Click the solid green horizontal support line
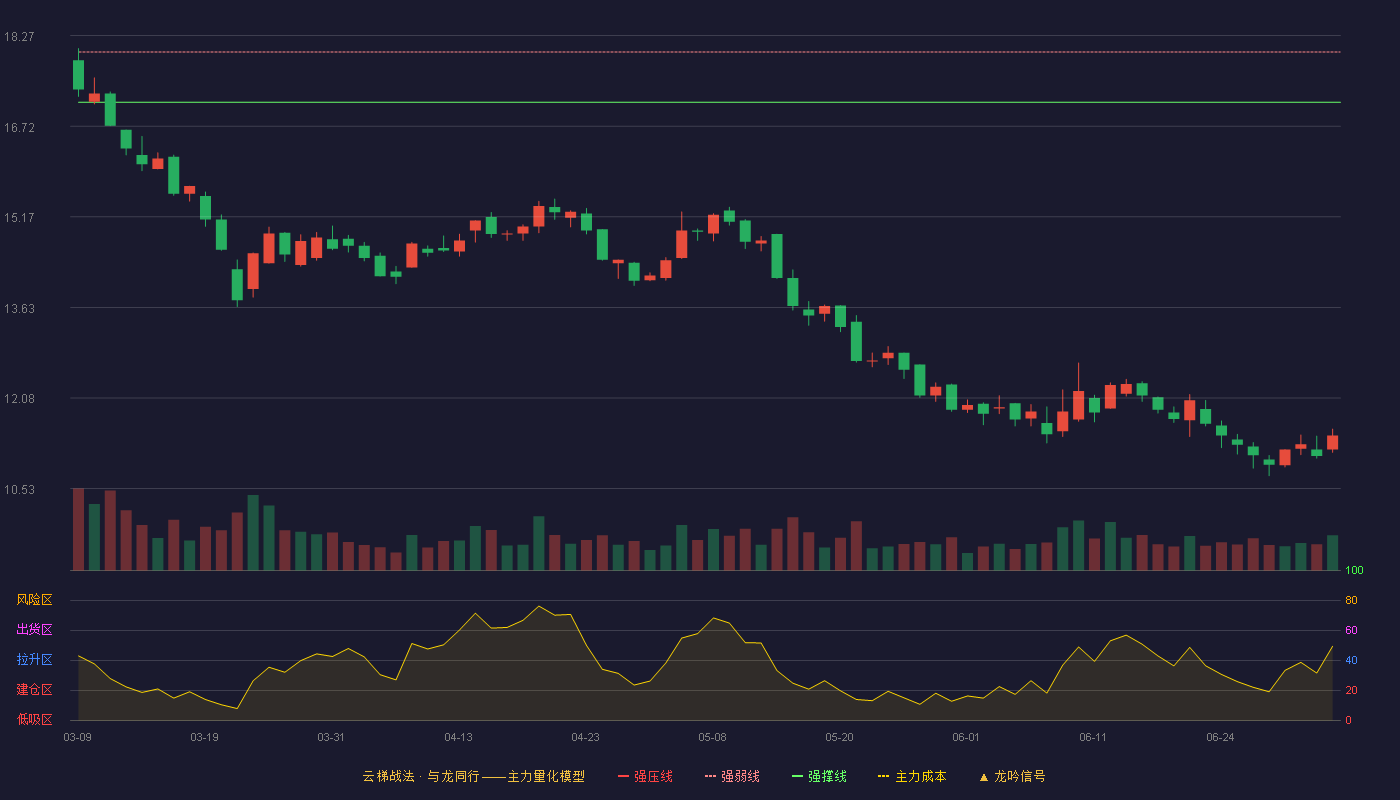Image resolution: width=1400 pixels, height=800 pixels. point(709,102)
